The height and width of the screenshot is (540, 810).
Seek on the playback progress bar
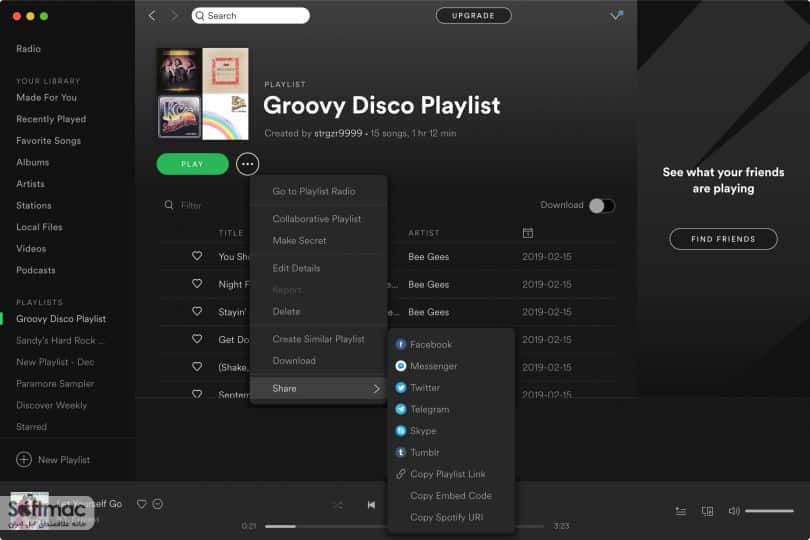click(404, 526)
